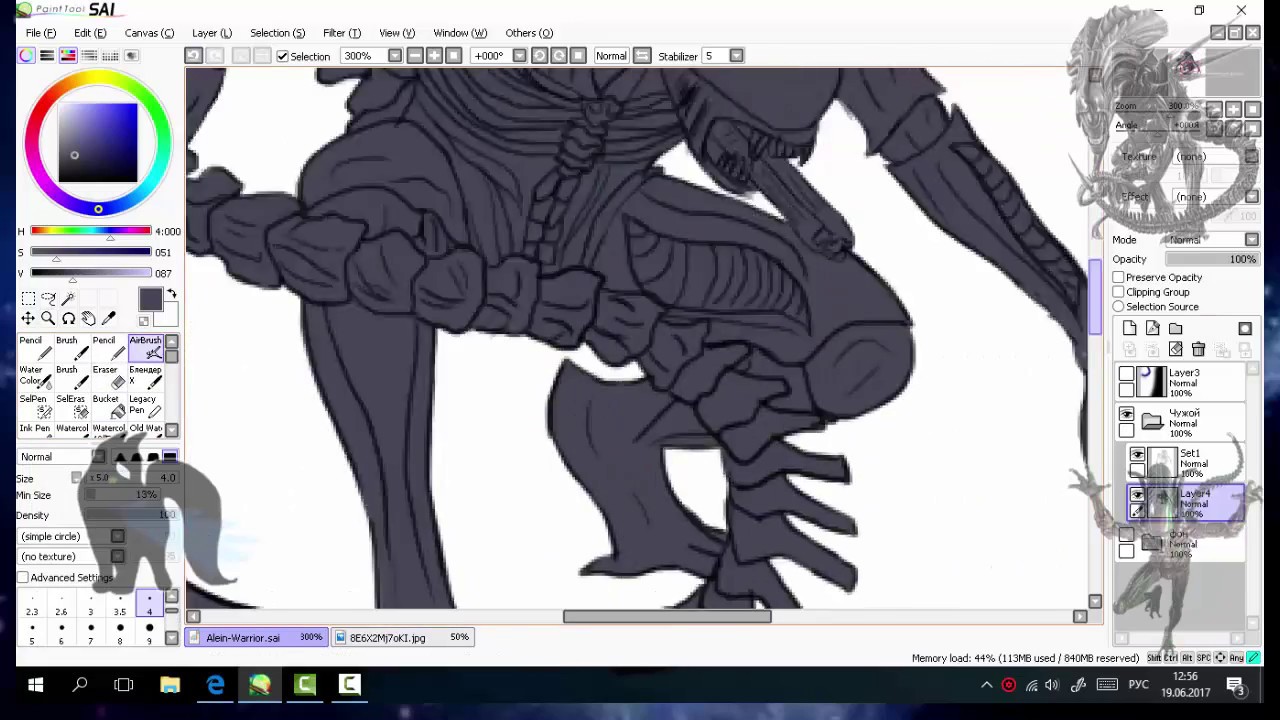Select the AirBrush tool

(x=145, y=347)
